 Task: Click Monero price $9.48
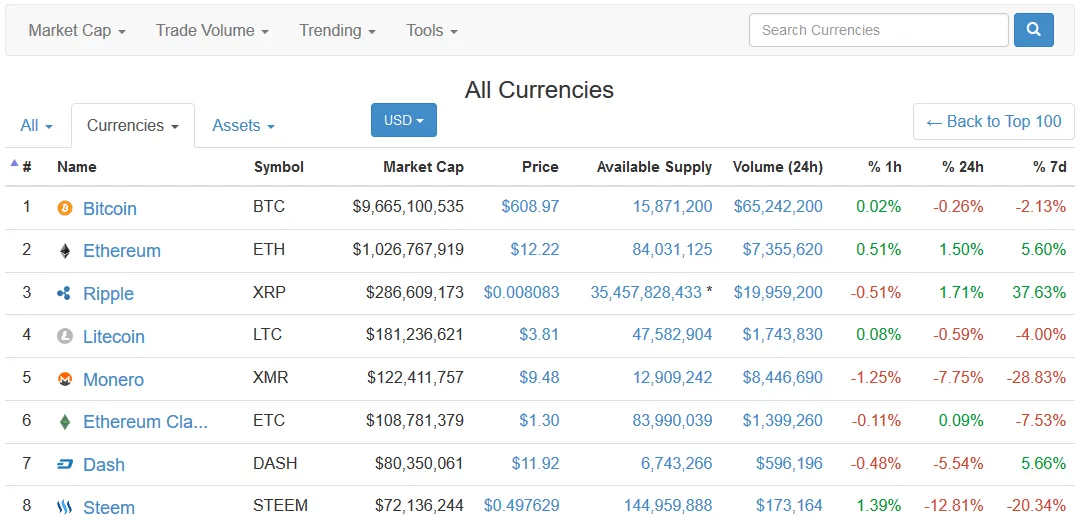point(539,378)
